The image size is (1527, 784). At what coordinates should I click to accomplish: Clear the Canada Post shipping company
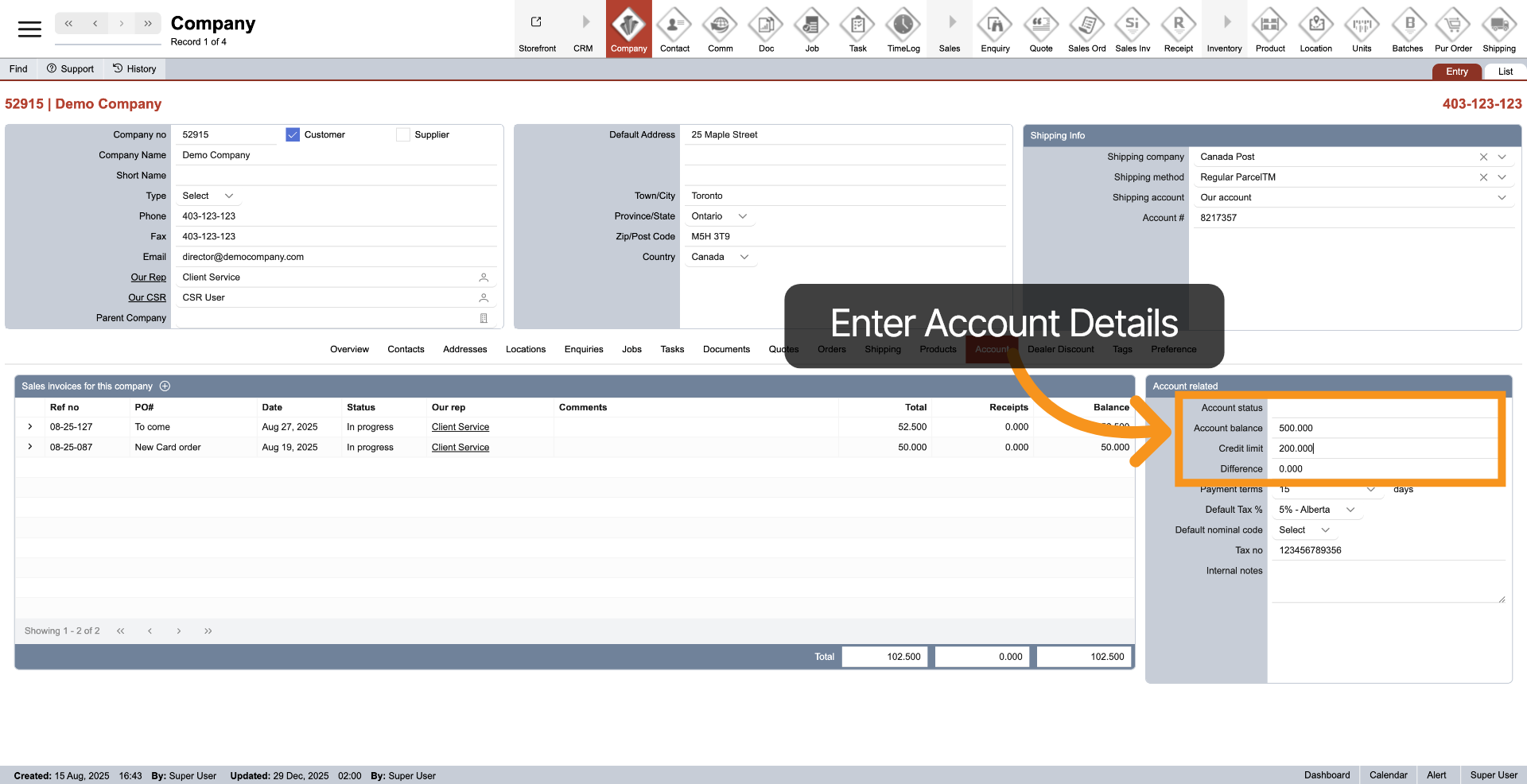pos(1483,157)
